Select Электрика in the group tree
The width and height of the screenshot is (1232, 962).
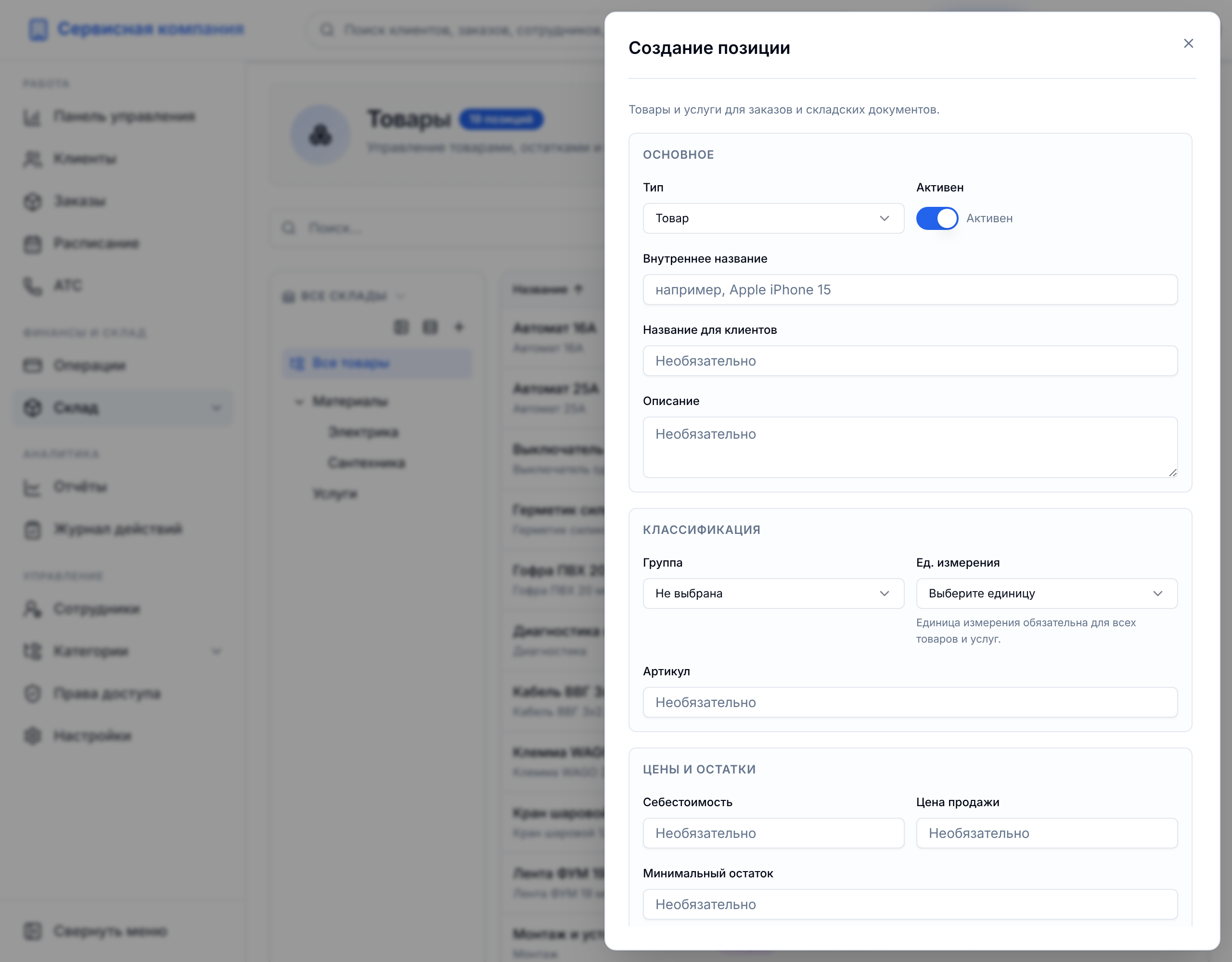363,432
